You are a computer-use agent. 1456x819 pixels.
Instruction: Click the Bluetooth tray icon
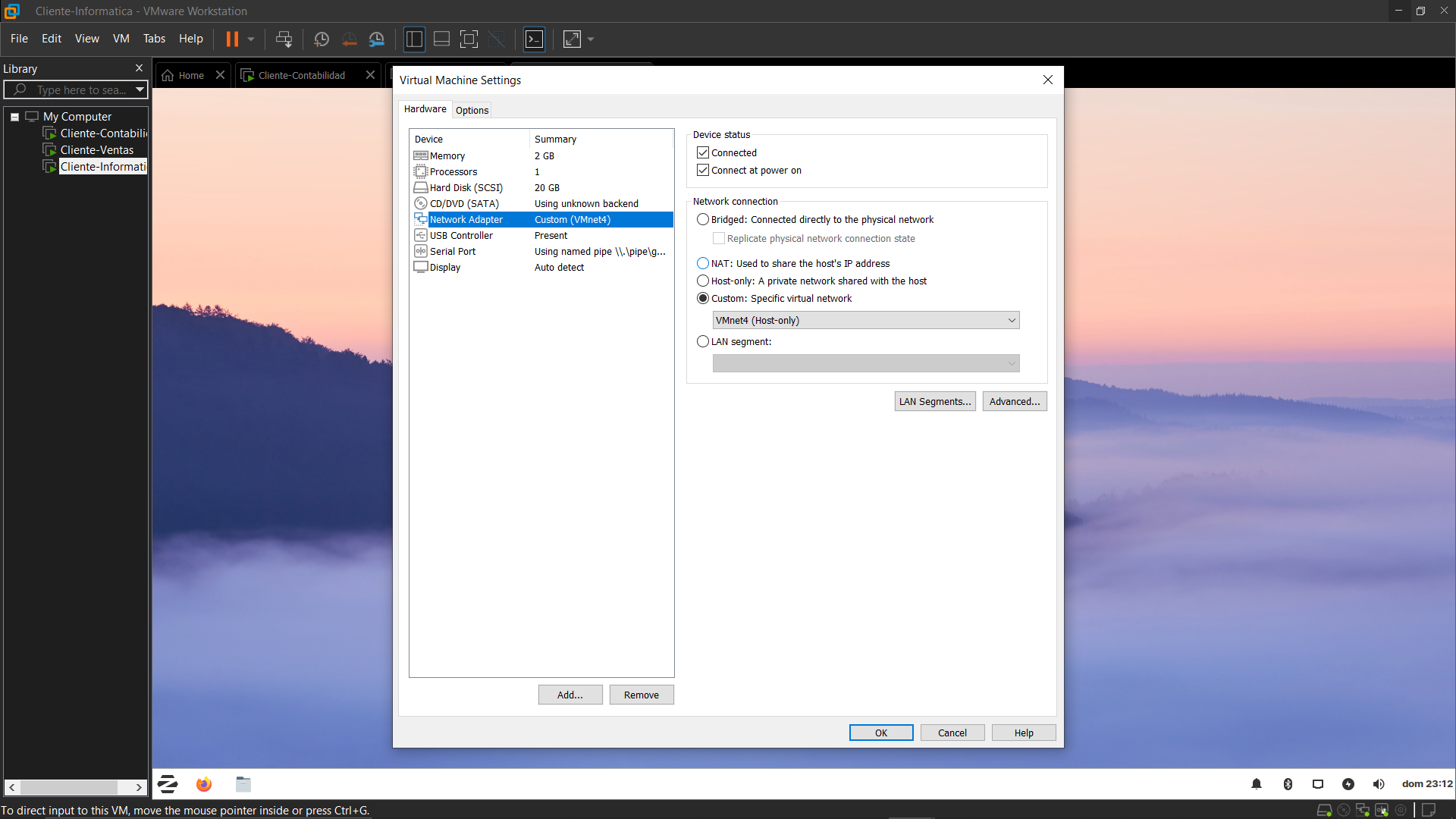point(1287,784)
